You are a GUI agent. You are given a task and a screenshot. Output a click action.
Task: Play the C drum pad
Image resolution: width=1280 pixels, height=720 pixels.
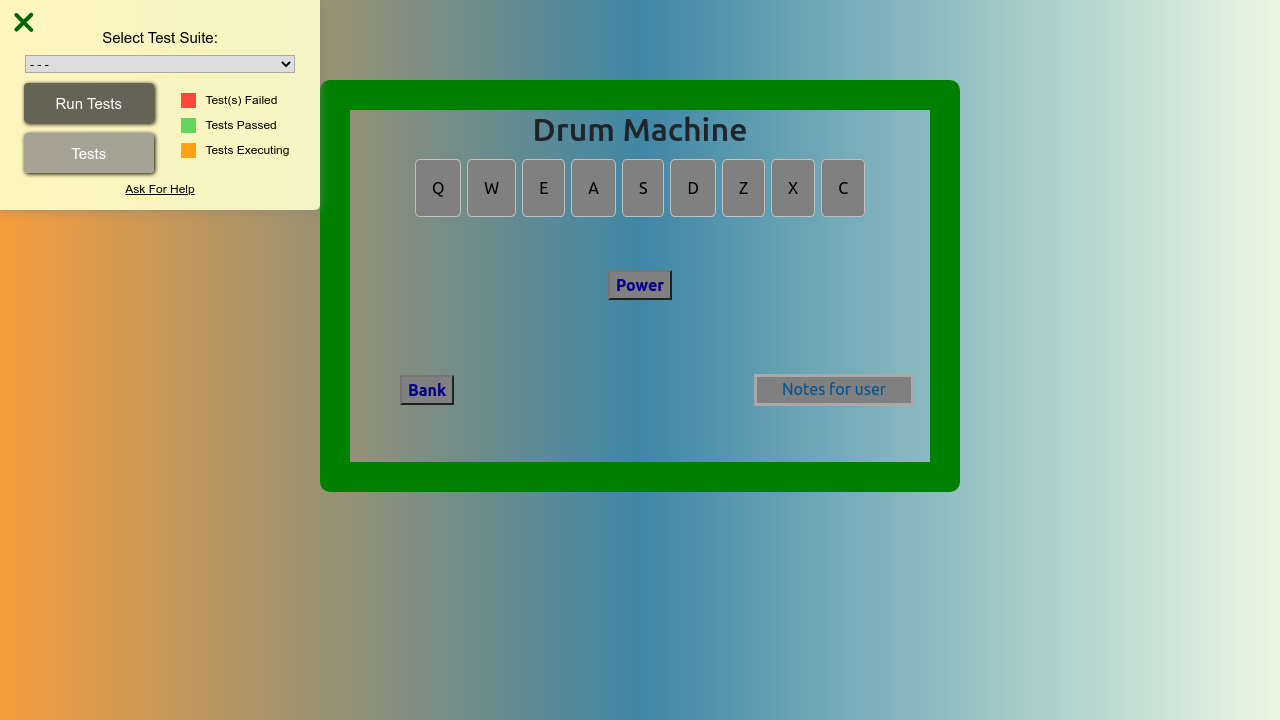click(x=843, y=188)
